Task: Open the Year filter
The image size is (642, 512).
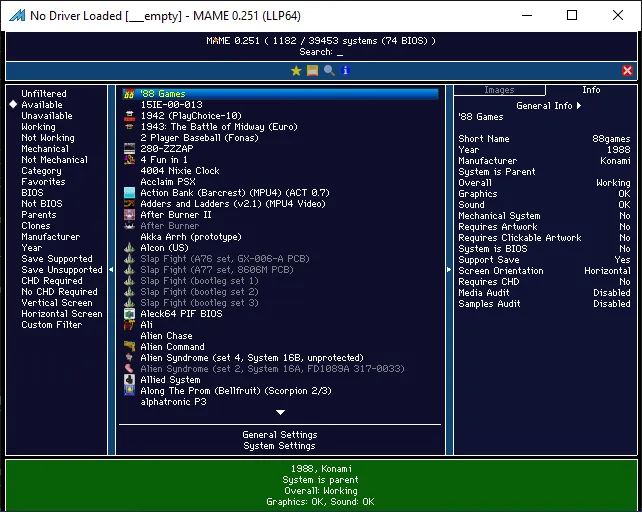Action: (x=32, y=248)
